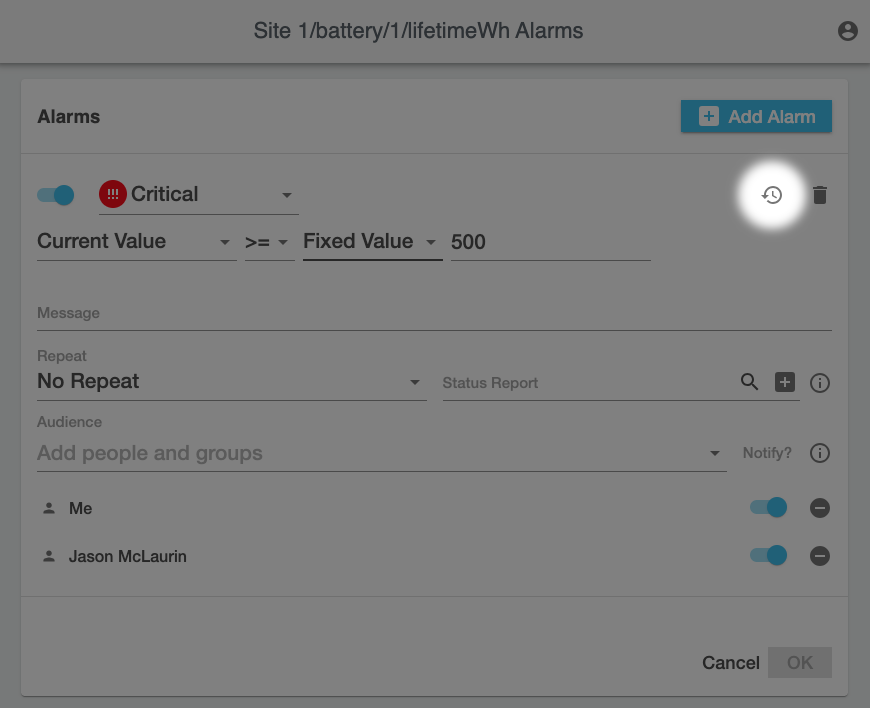
Task: Delete the Critical alarm with trash icon
Action: click(820, 195)
